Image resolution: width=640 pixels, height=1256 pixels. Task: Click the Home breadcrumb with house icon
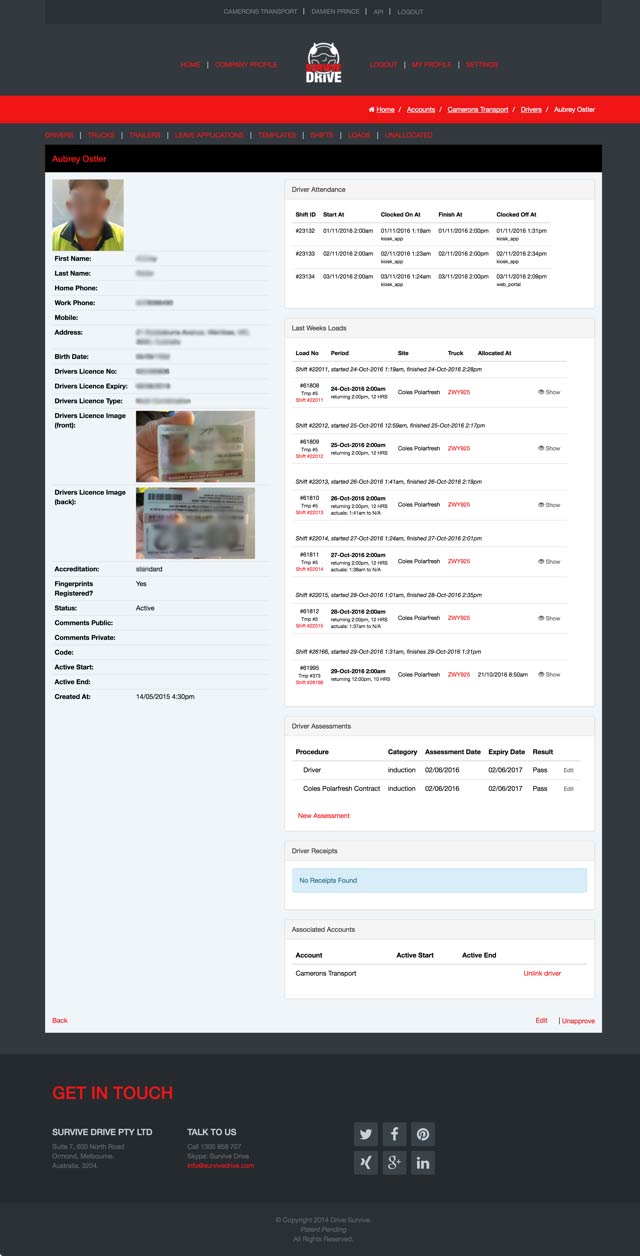[x=382, y=109]
